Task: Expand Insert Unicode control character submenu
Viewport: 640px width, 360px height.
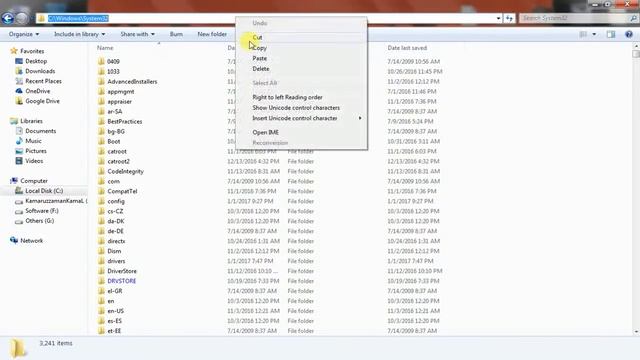Action: (x=301, y=118)
